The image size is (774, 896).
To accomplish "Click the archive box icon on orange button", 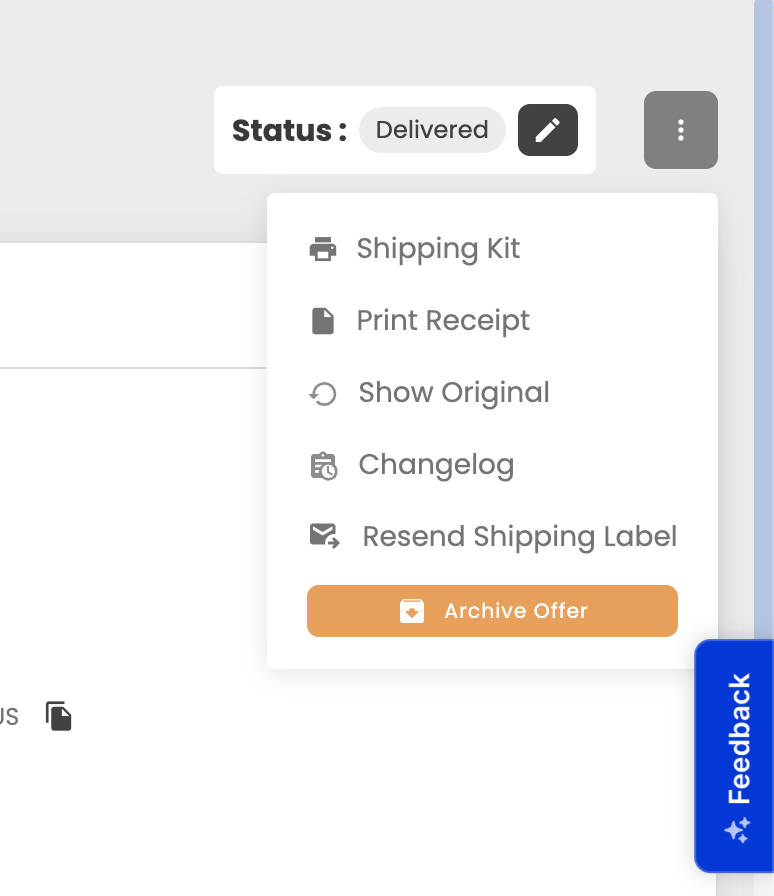I will [x=412, y=611].
